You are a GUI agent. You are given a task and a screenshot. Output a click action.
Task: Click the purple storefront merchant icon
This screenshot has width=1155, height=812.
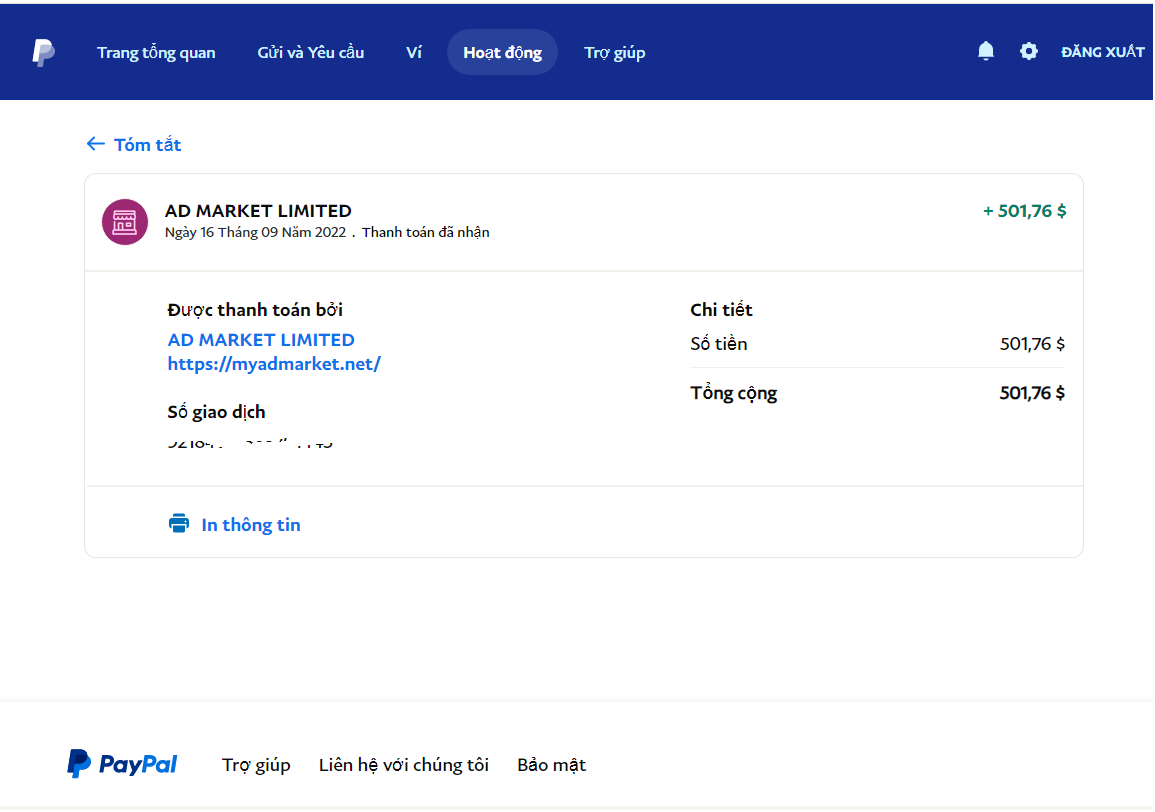[x=125, y=221]
